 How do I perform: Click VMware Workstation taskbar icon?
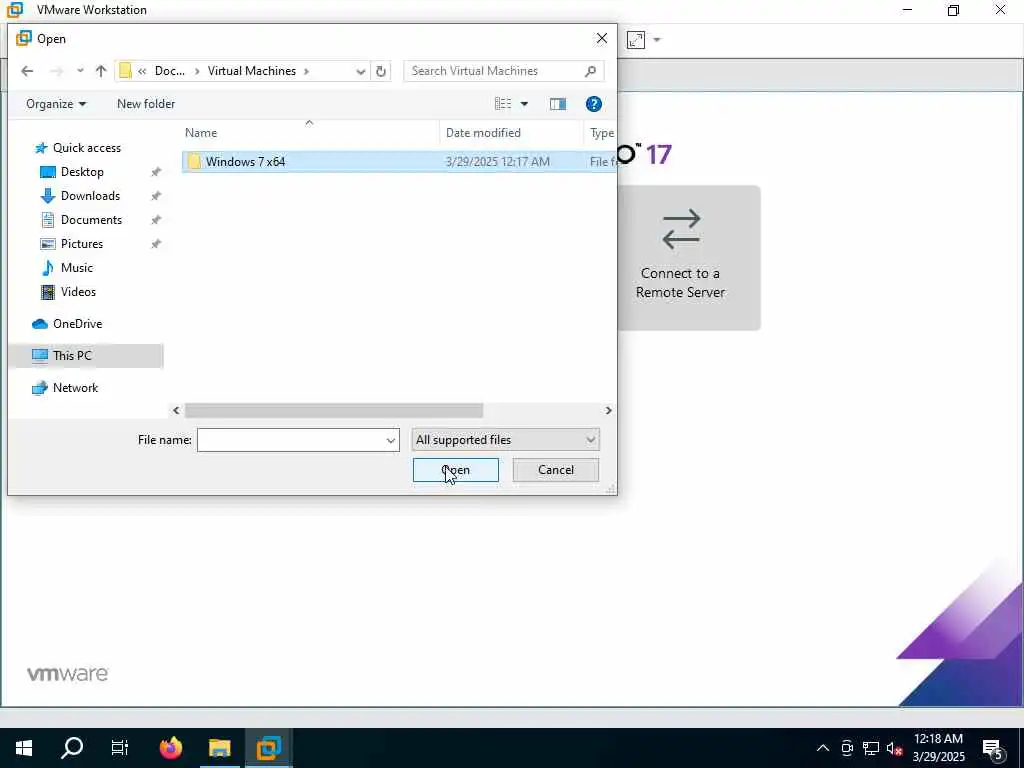pos(268,748)
